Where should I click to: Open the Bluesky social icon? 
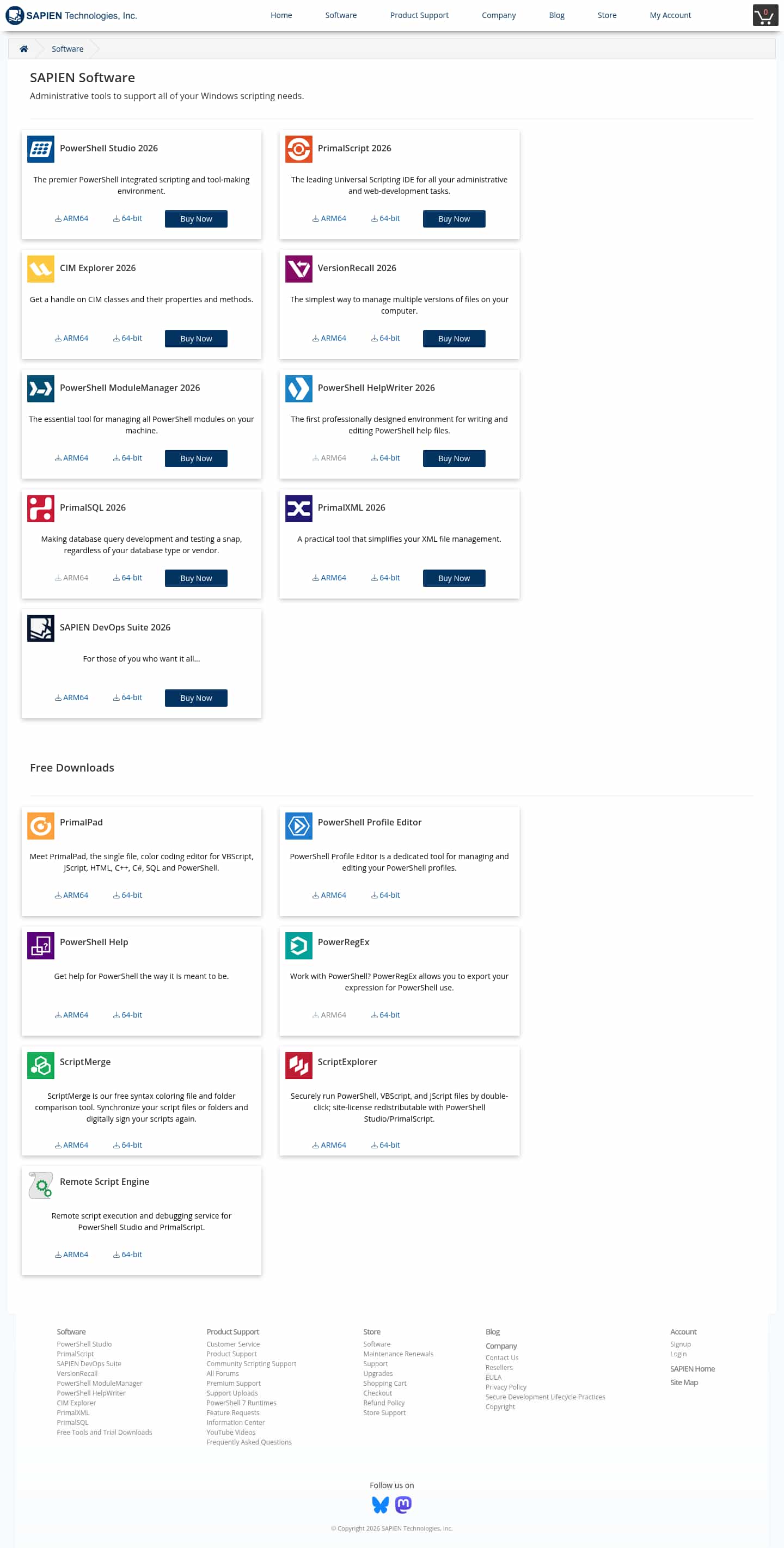pos(380,1504)
